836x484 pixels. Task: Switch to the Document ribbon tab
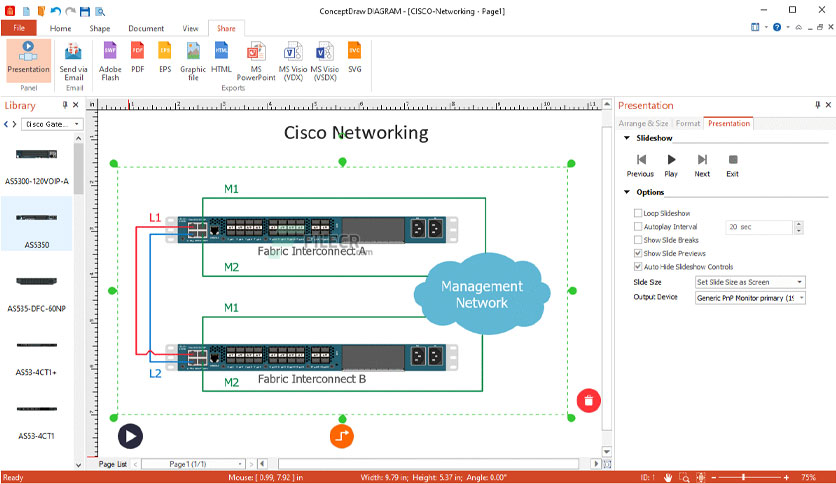tap(146, 28)
